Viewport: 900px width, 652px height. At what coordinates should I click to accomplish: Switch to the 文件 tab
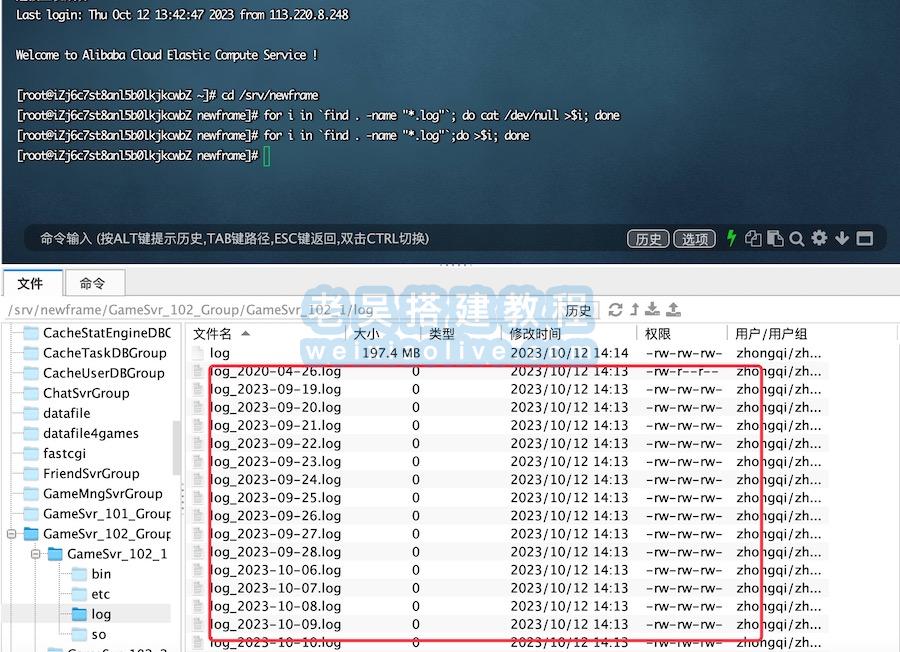[x=32, y=282]
